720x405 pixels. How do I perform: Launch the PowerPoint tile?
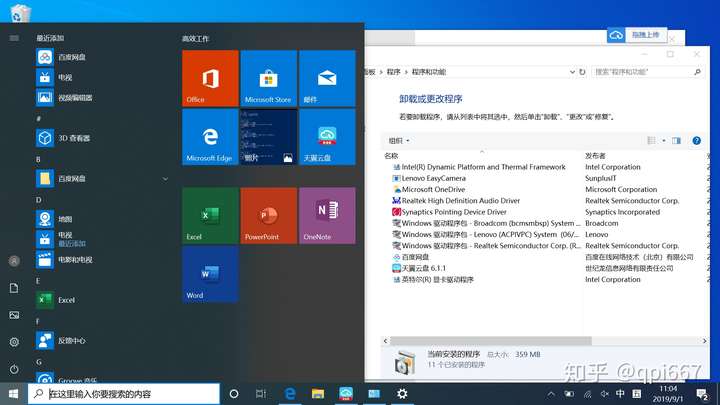(x=269, y=215)
